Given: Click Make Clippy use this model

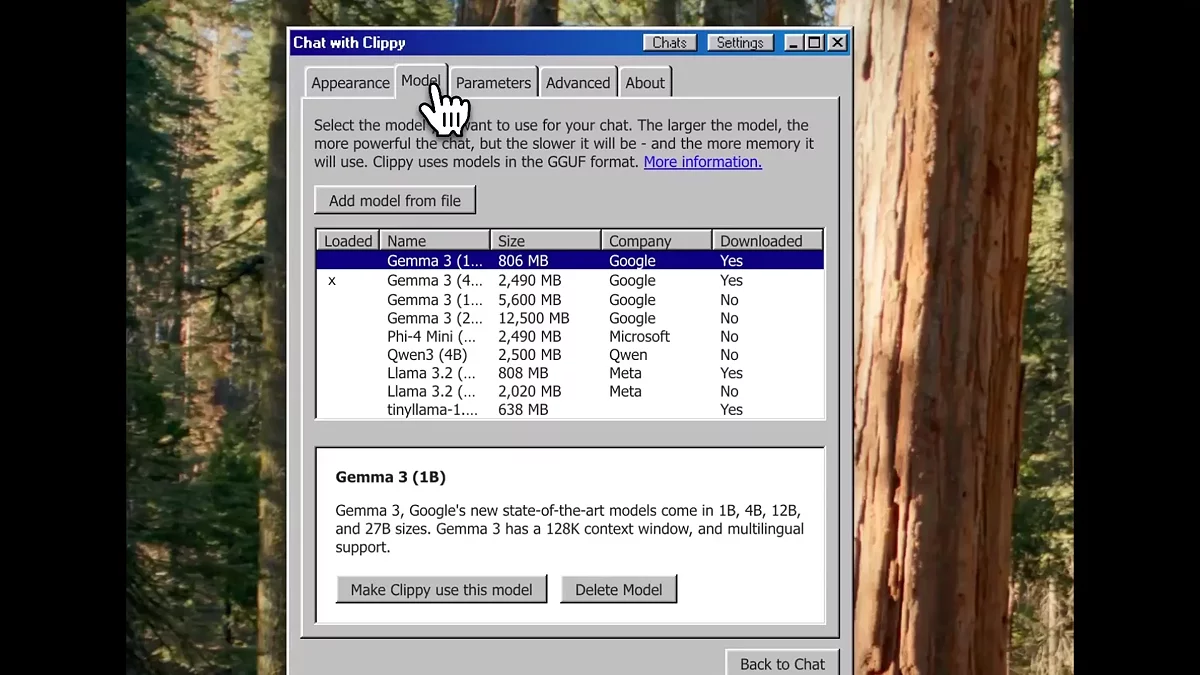Looking at the screenshot, I should point(441,589).
